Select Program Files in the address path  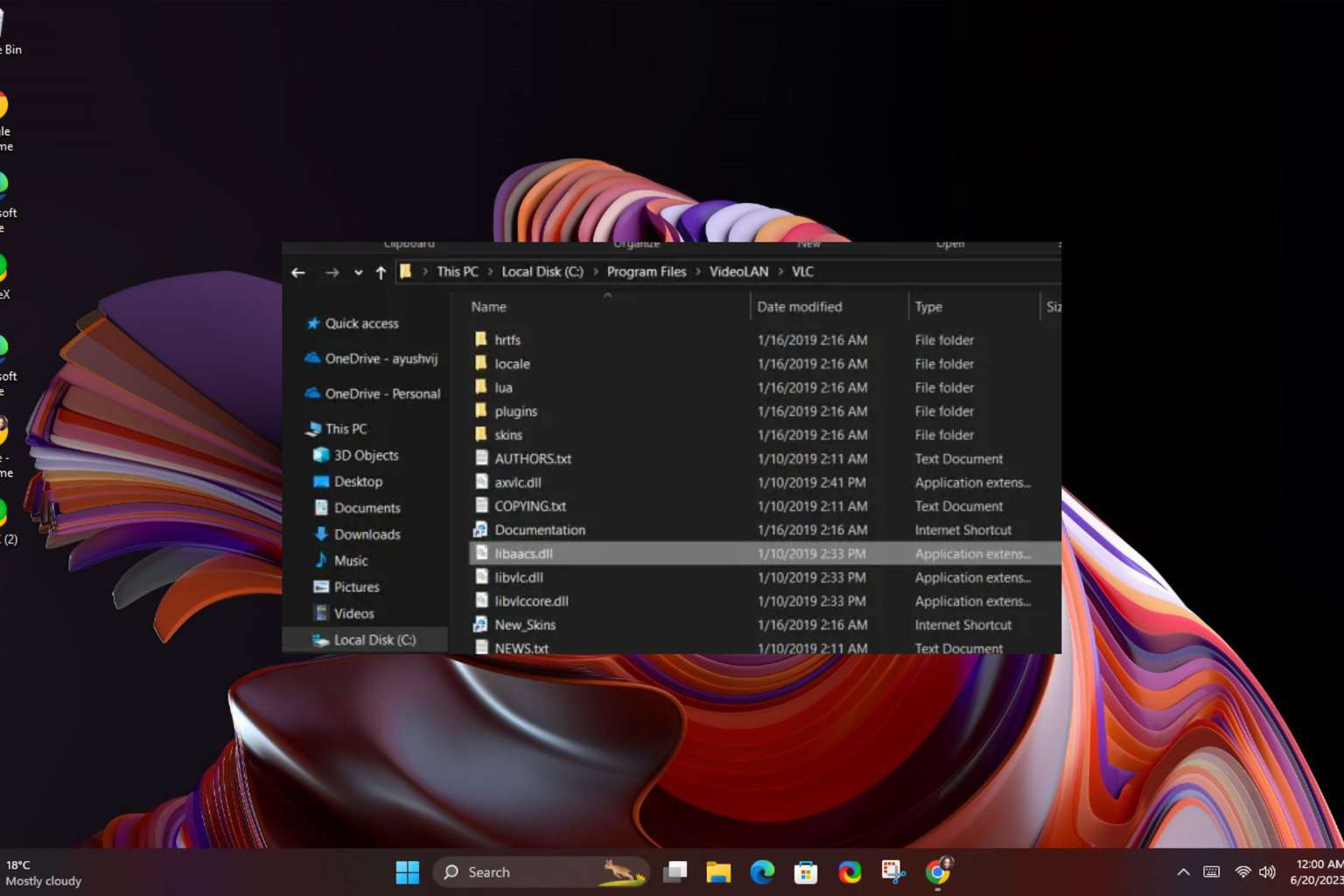(x=646, y=271)
